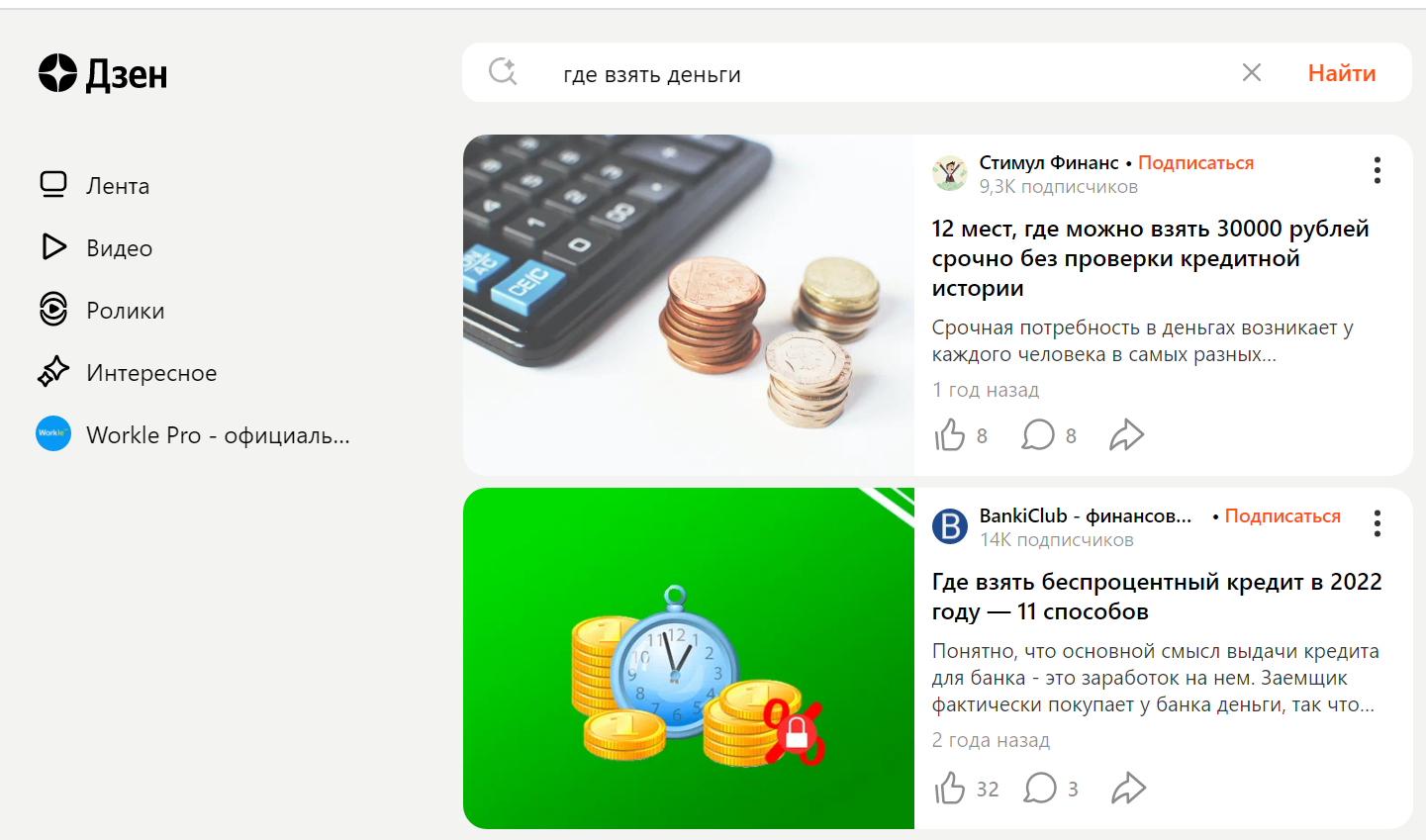Viewport: 1426px width, 840px height.
Task: Click the Дзен logo
Action: click(x=103, y=74)
